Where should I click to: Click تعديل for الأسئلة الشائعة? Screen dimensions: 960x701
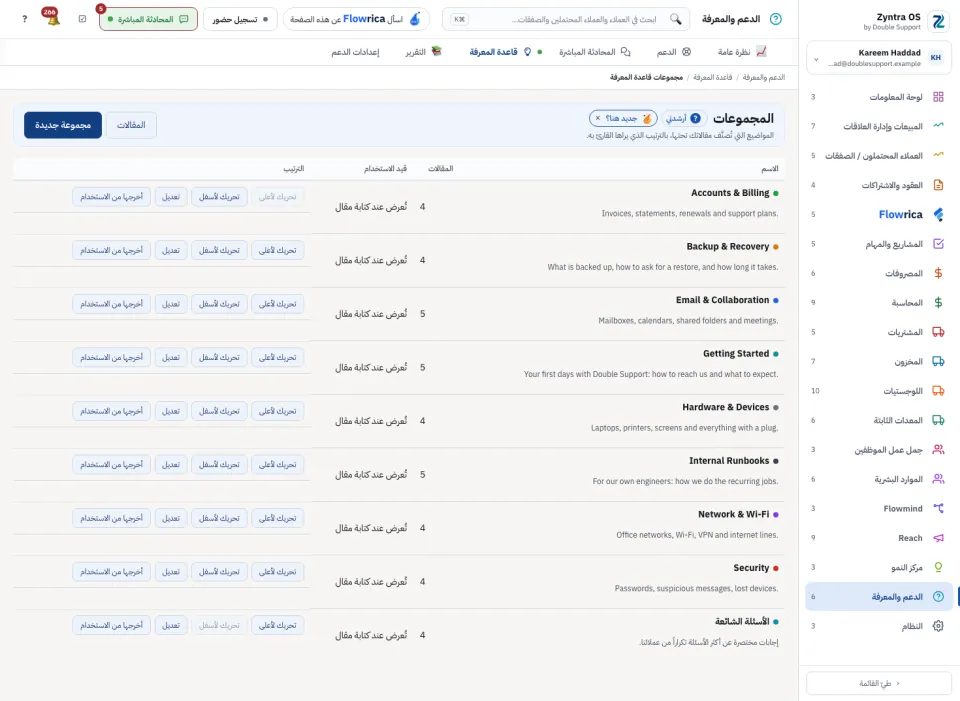pos(171,625)
